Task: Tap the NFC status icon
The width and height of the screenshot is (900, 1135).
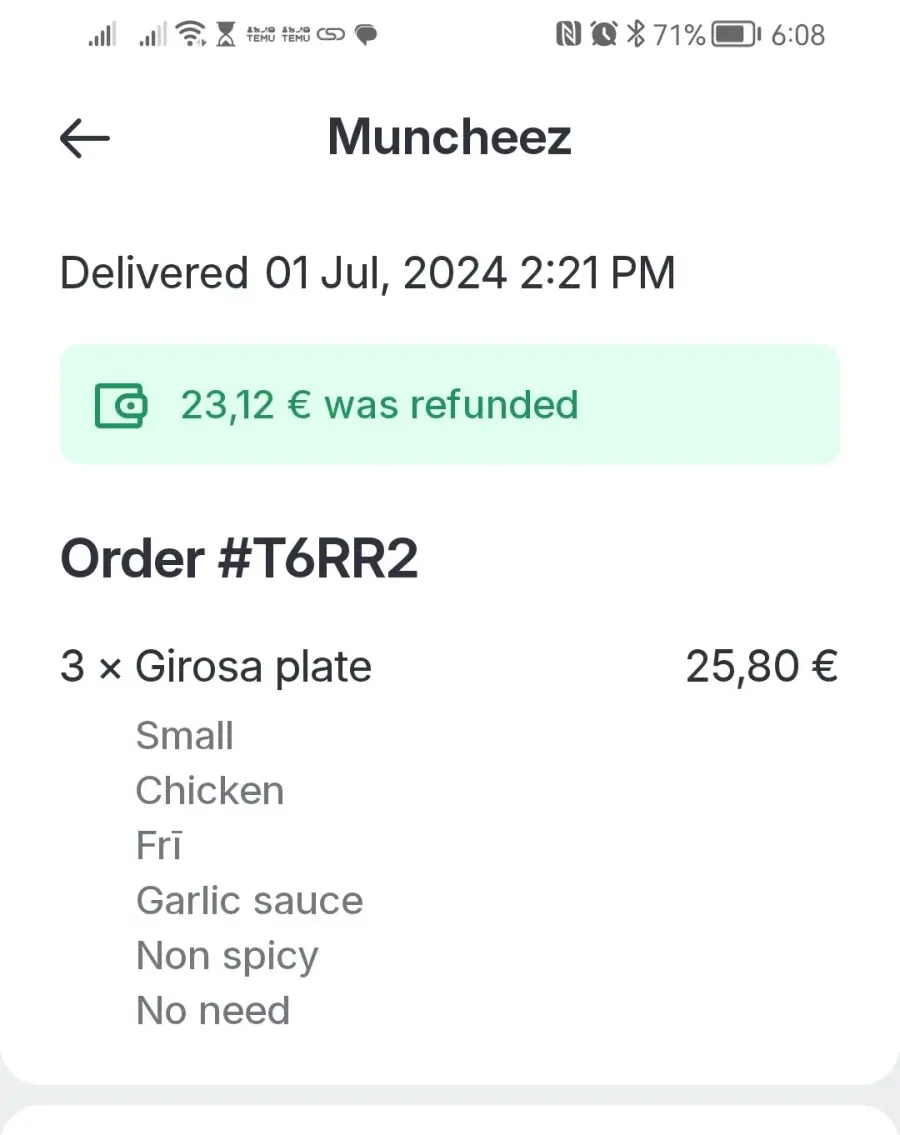Action: 568,34
